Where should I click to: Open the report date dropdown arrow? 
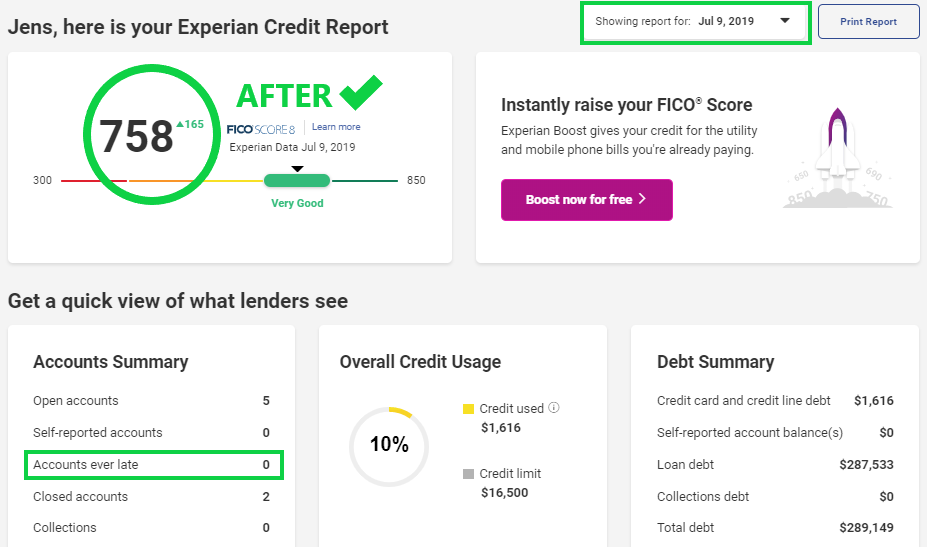click(785, 21)
